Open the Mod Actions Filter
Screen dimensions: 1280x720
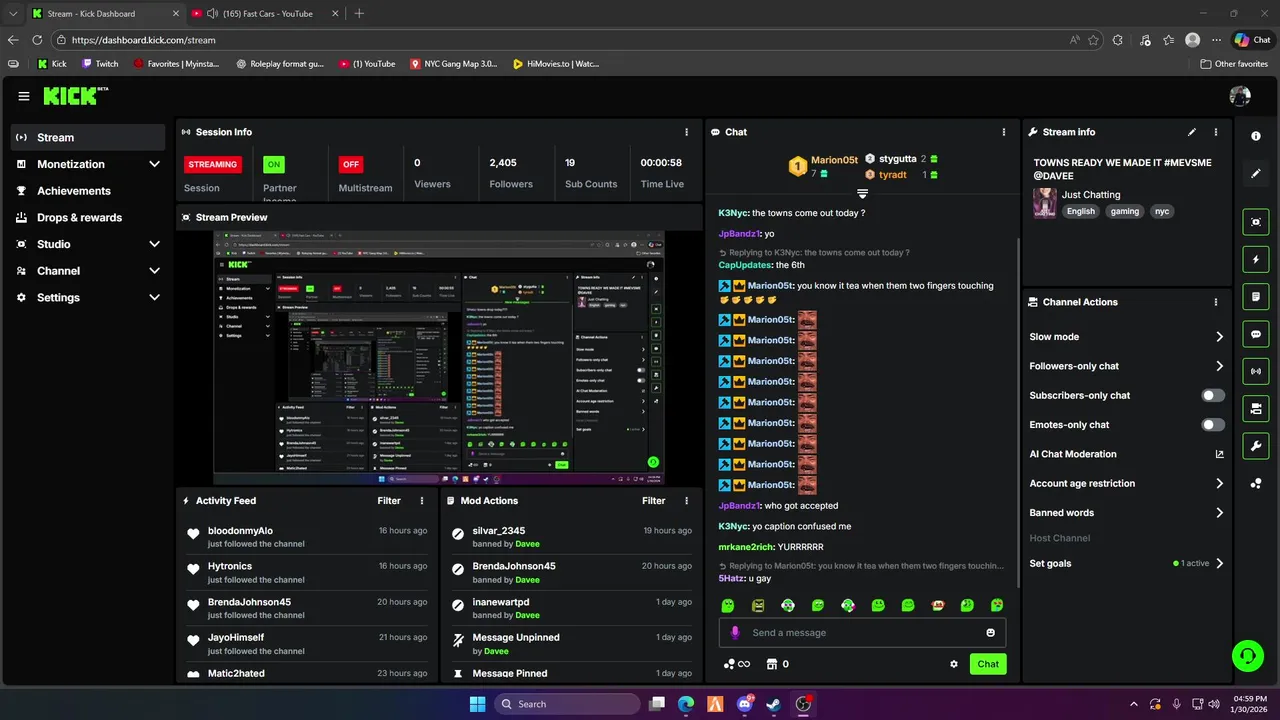653,501
